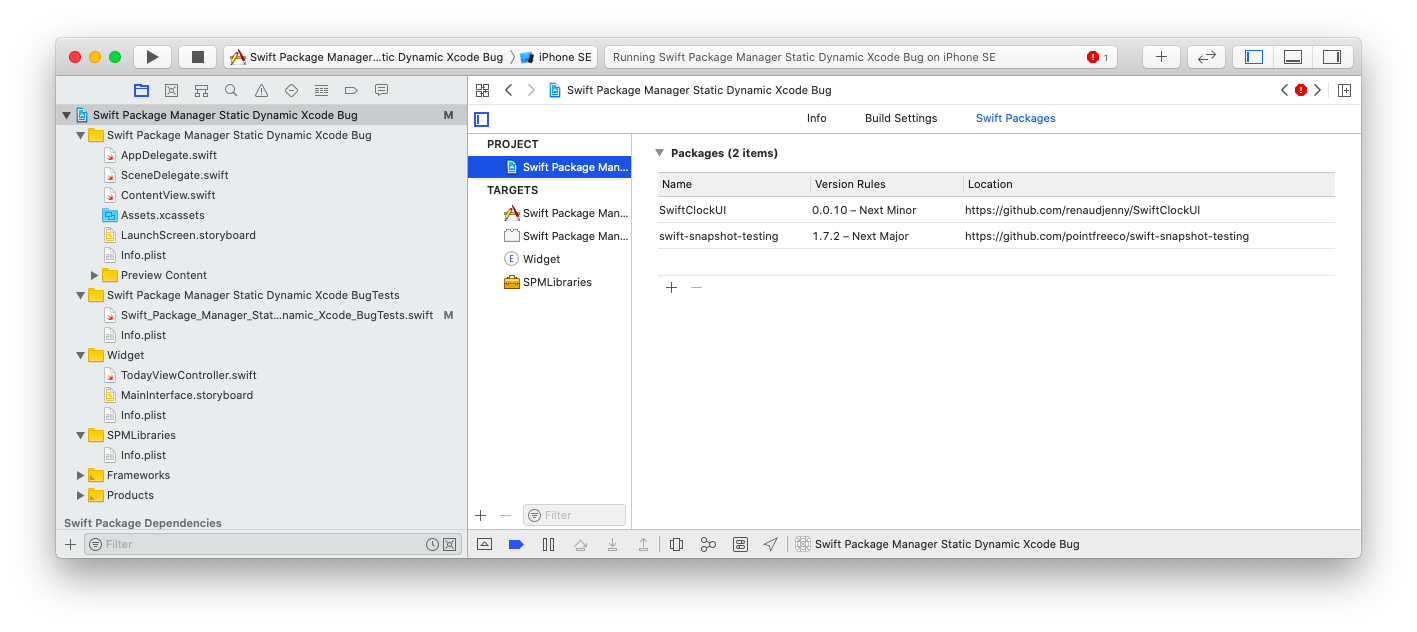This screenshot has height=632, width=1417.
Task: Add a file using the navigator plus button
Action: (70, 544)
